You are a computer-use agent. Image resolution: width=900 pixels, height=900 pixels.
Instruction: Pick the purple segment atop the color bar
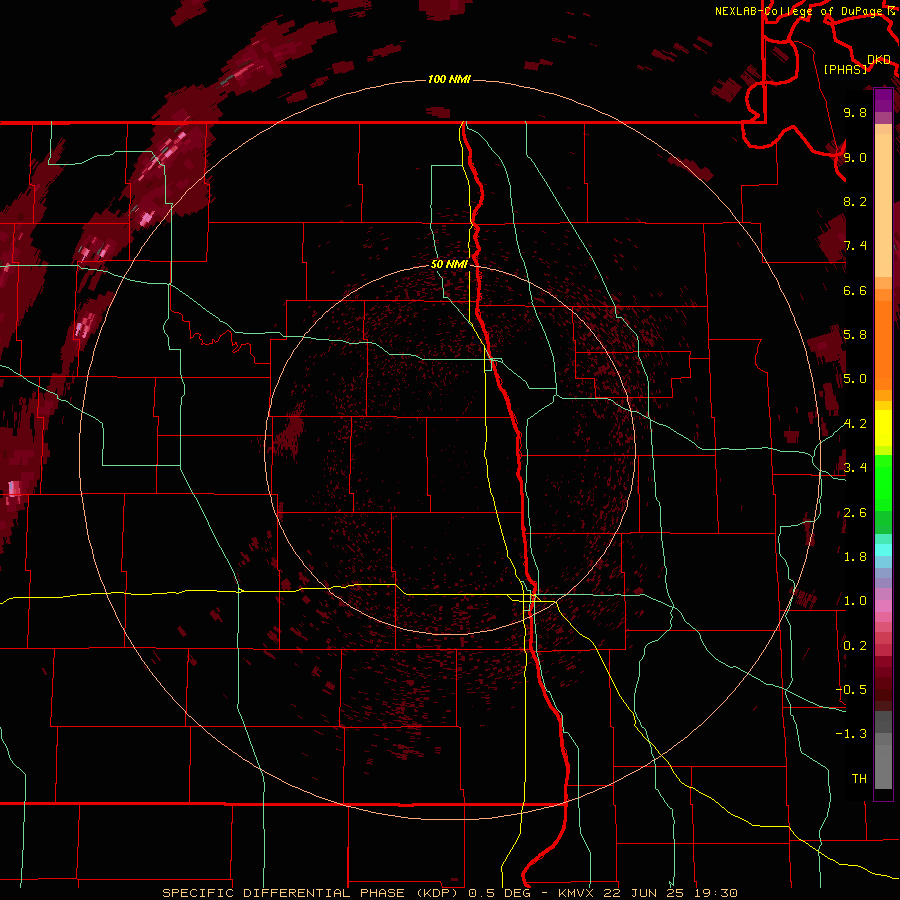[x=883, y=100]
